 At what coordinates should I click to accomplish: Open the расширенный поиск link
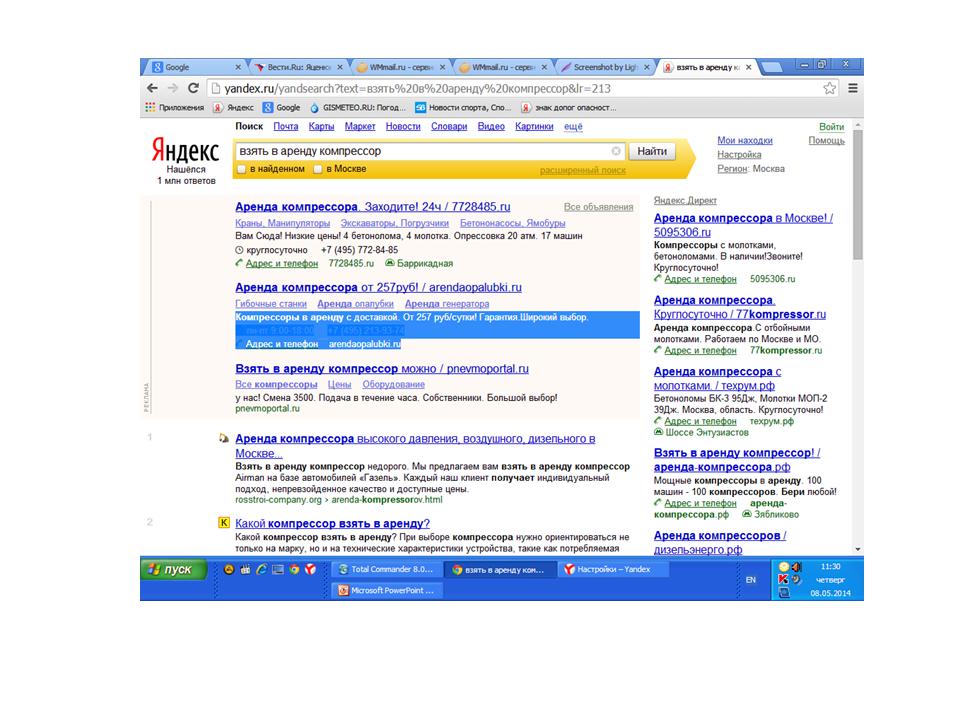tap(583, 170)
